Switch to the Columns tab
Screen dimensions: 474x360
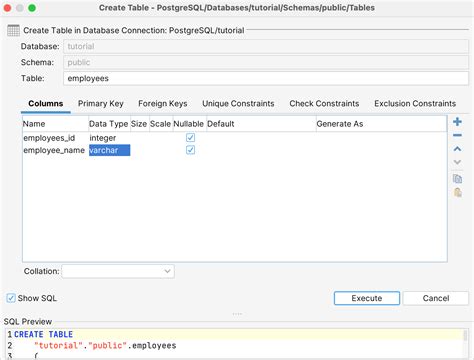tap(46, 104)
